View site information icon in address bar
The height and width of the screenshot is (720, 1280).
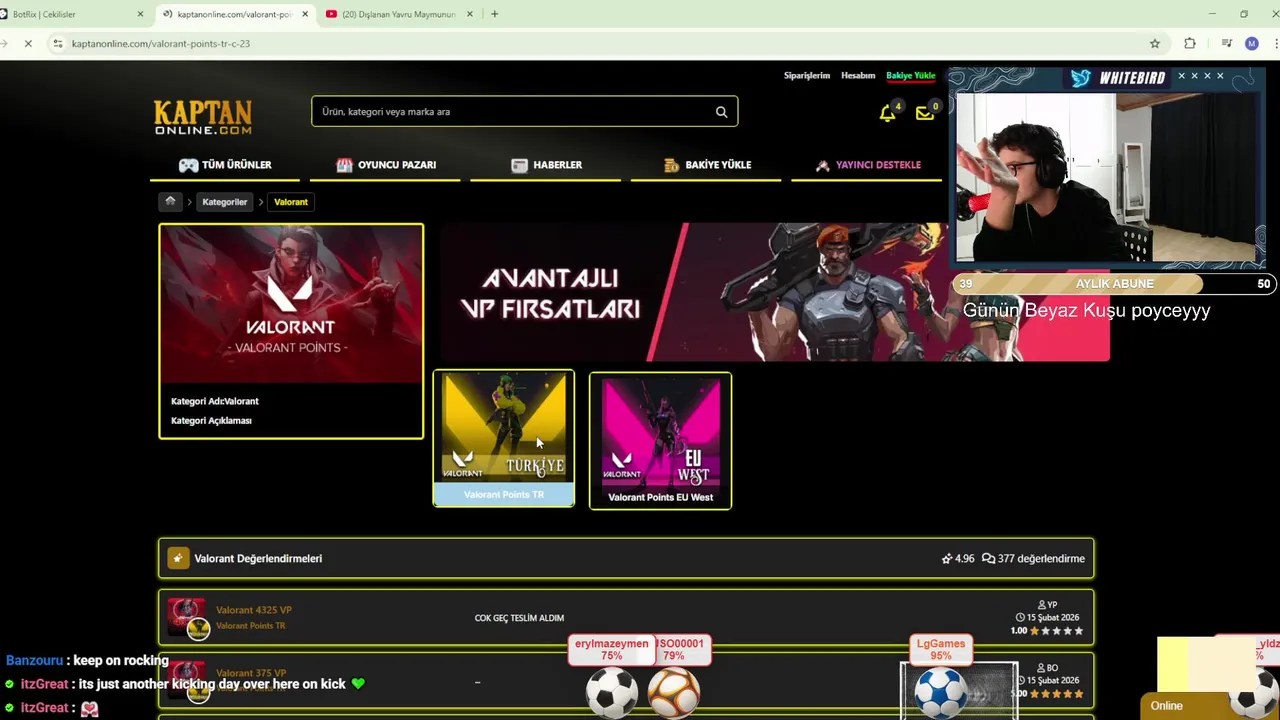tap(58, 44)
